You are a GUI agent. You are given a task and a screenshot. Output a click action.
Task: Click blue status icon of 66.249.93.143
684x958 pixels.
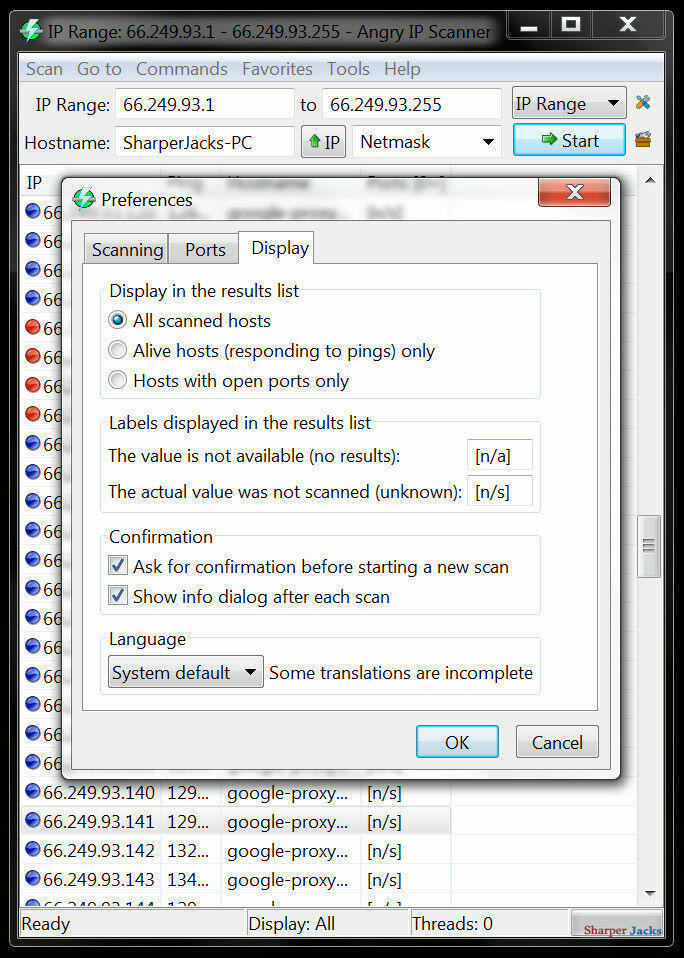click(32, 879)
